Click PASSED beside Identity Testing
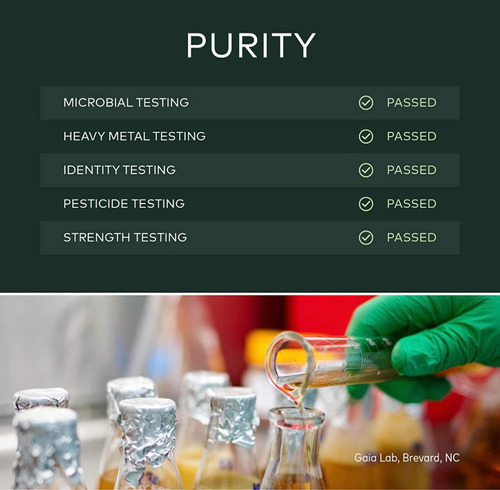 pyautogui.click(x=411, y=170)
